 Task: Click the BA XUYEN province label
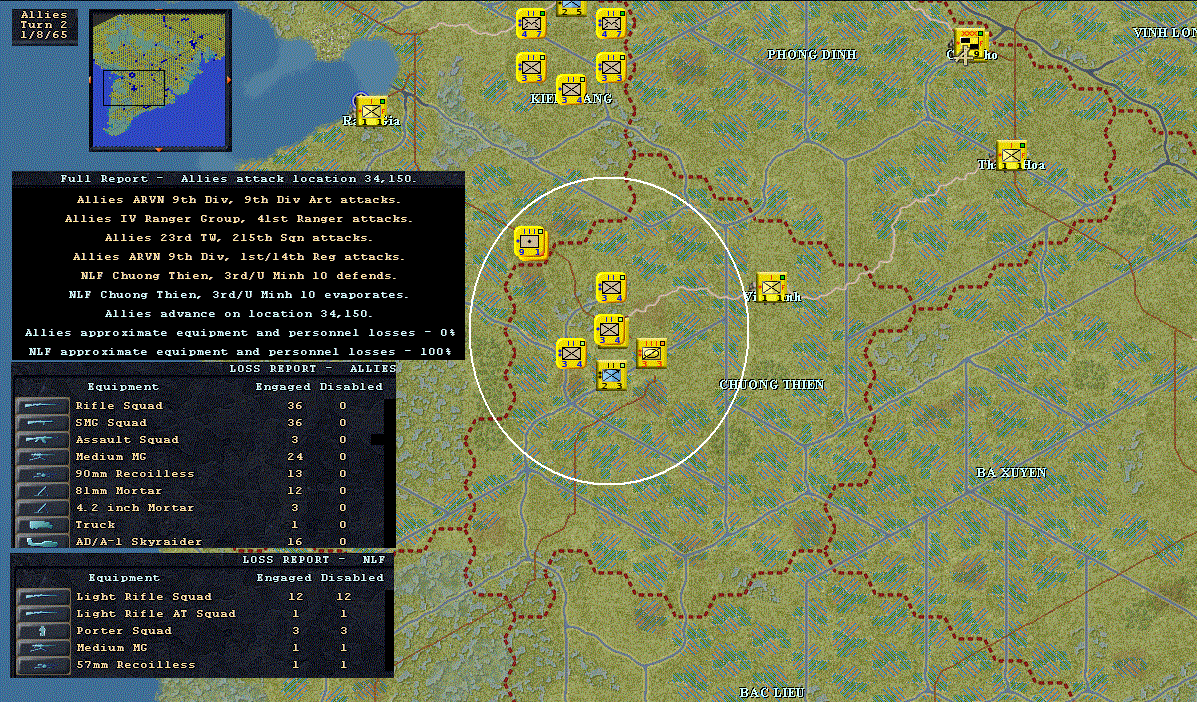(x=1011, y=472)
